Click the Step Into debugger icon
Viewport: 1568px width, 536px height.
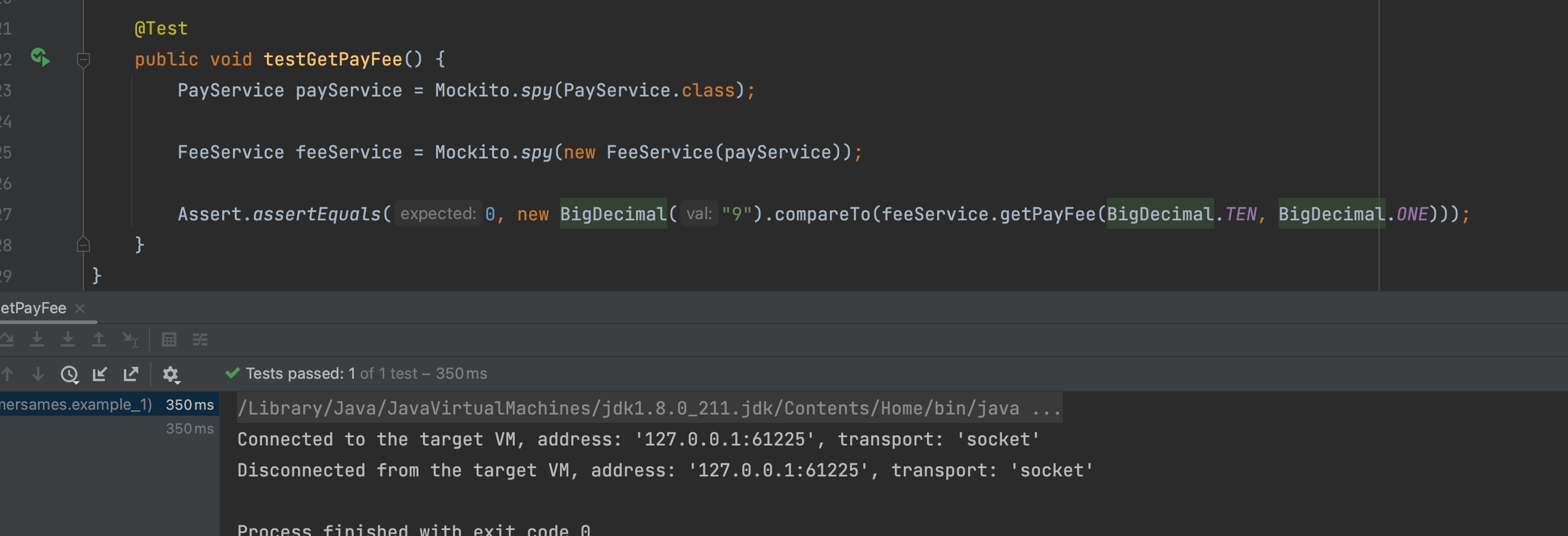tap(37, 339)
